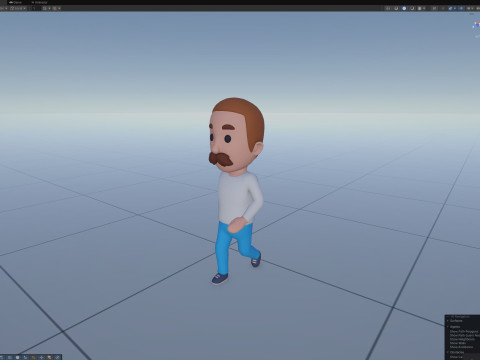Screen dimensions: 480x360
Task: Collapse the Agents section in AI Navigation overlay
Action: 448,327
